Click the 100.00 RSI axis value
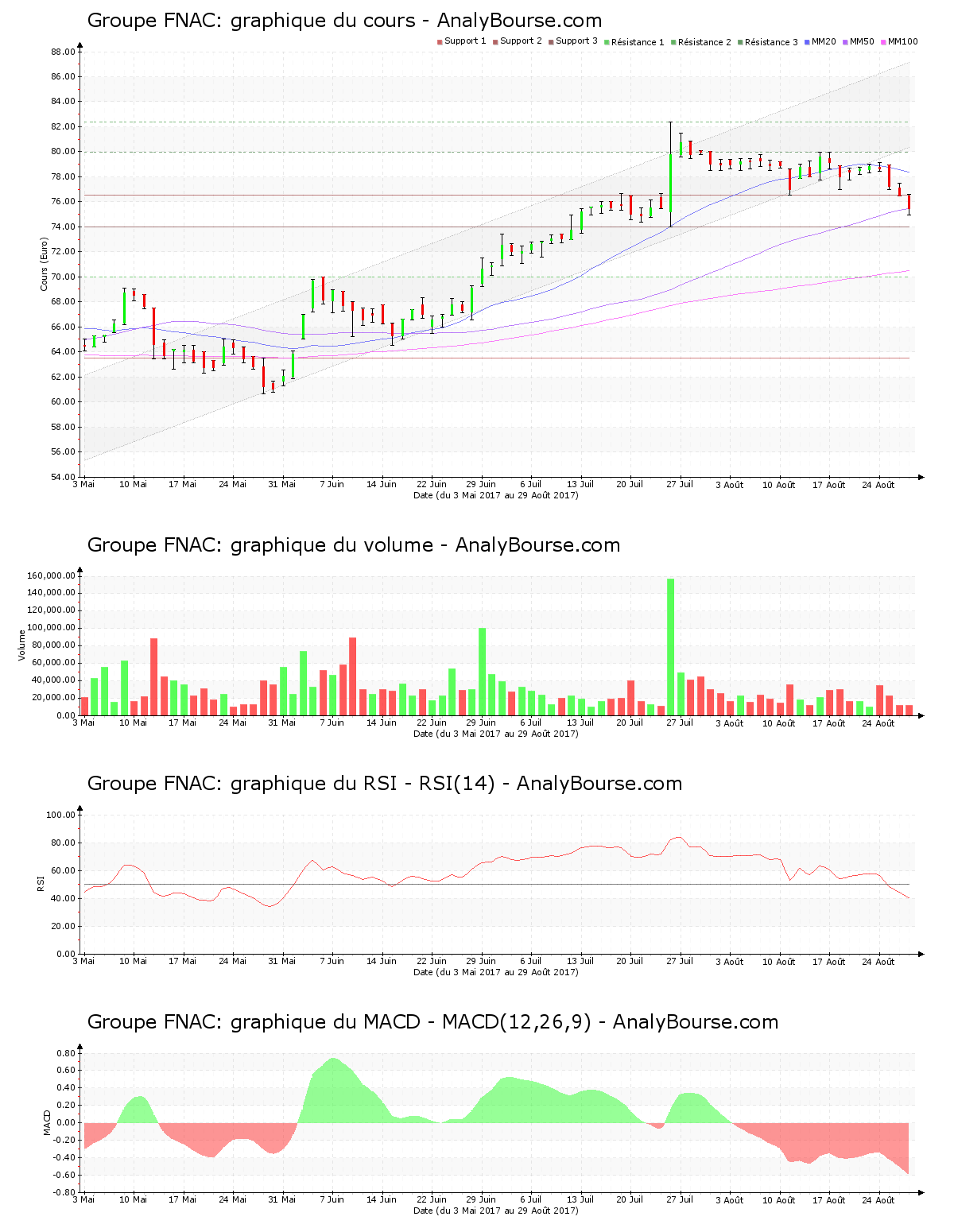The height and width of the screenshot is (1232, 954). [61, 815]
